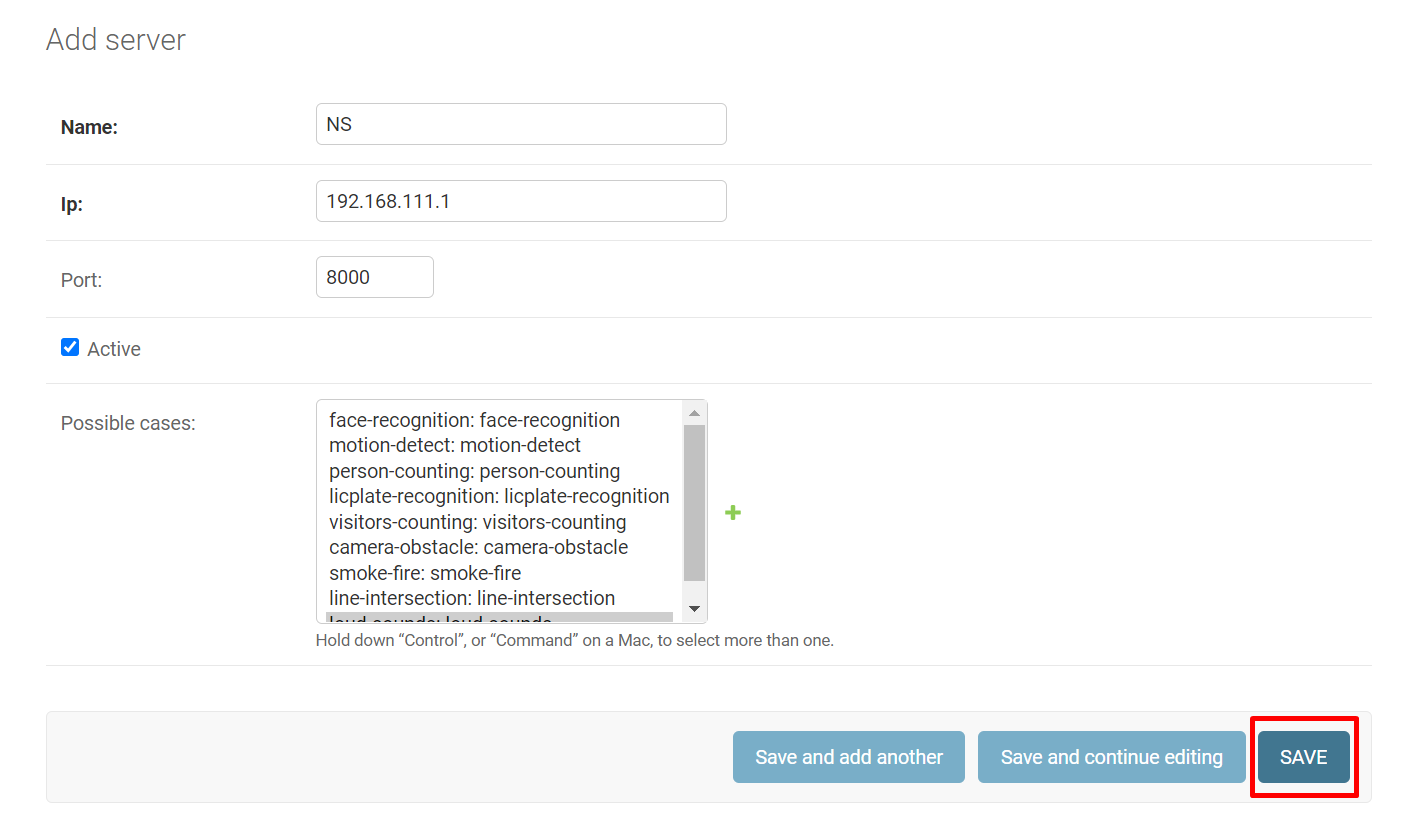The image size is (1417, 832).
Task: Select smoke-fire list entry
Action: point(425,573)
